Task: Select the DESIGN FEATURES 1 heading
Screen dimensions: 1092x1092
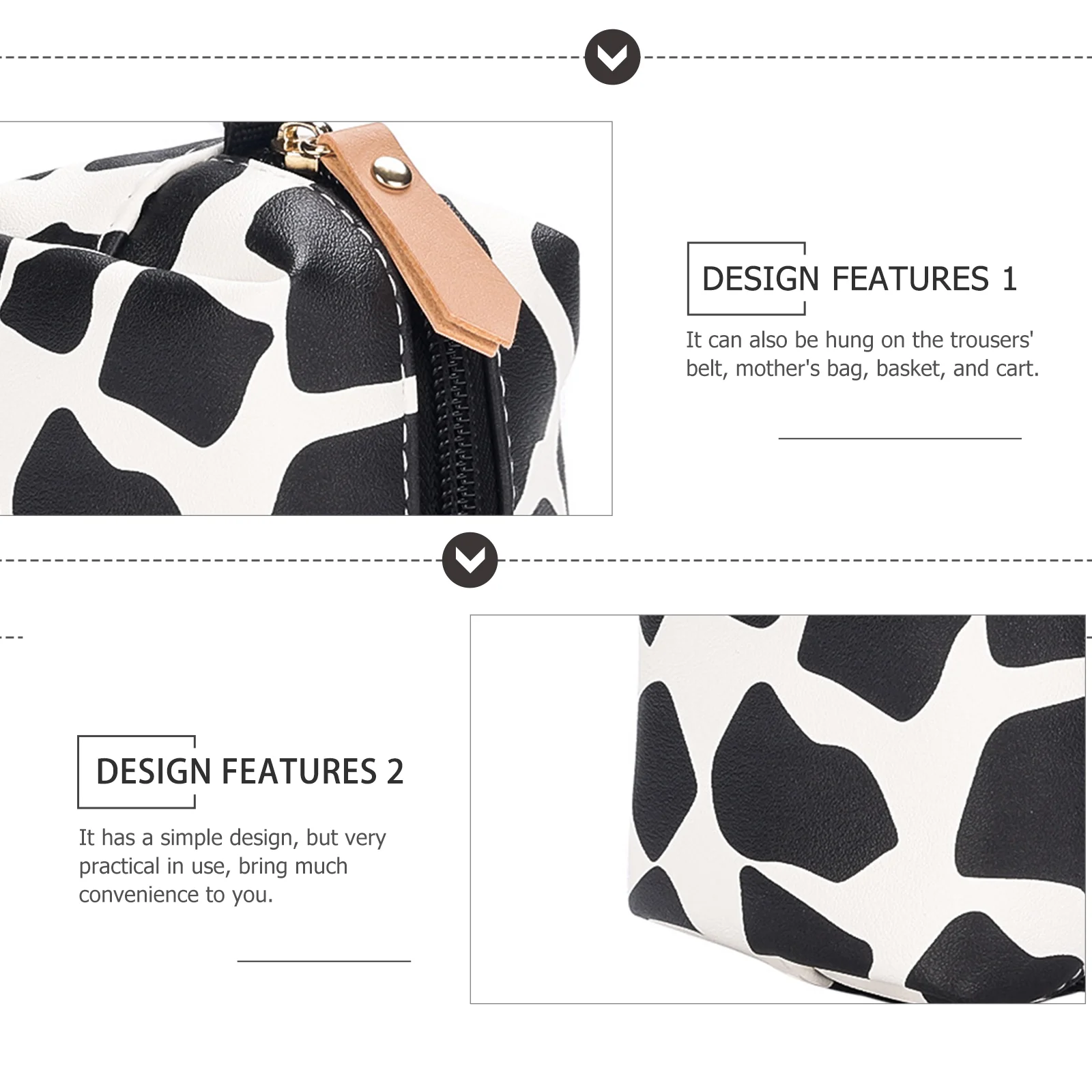Action: click(859, 278)
